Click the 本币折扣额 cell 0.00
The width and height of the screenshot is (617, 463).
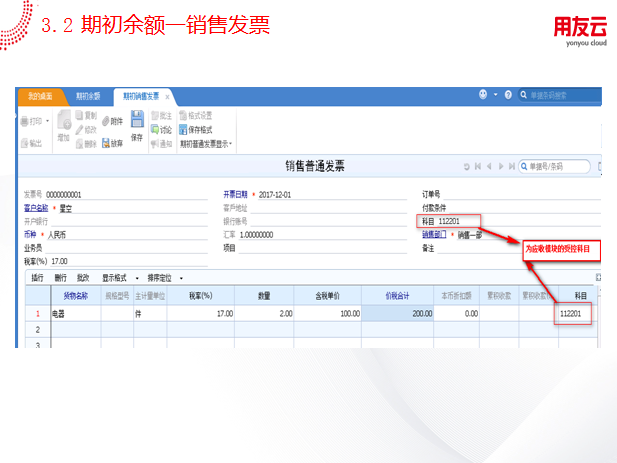[x=456, y=314]
